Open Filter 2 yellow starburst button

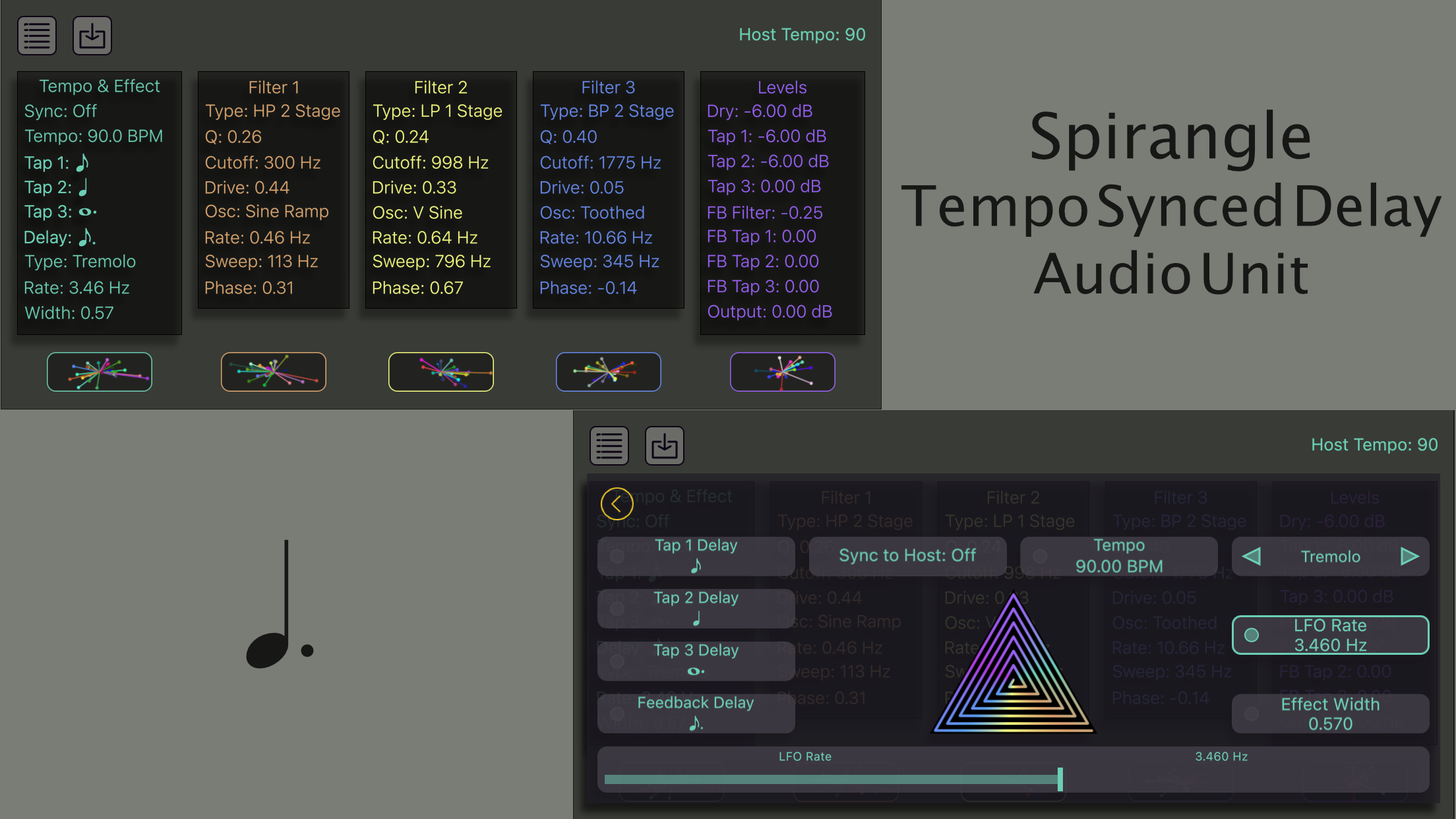(x=441, y=372)
